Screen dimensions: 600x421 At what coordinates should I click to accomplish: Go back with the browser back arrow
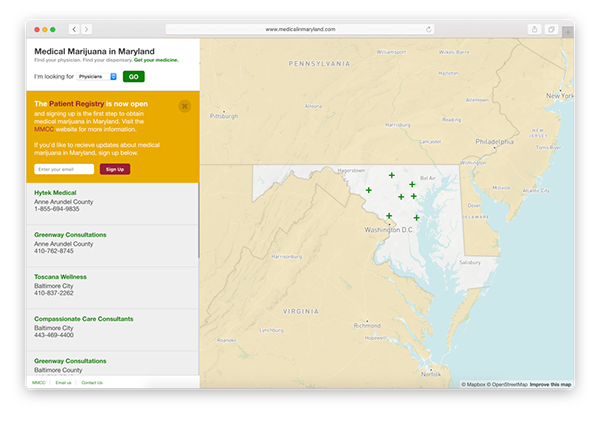pyautogui.click(x=74, y=29)
